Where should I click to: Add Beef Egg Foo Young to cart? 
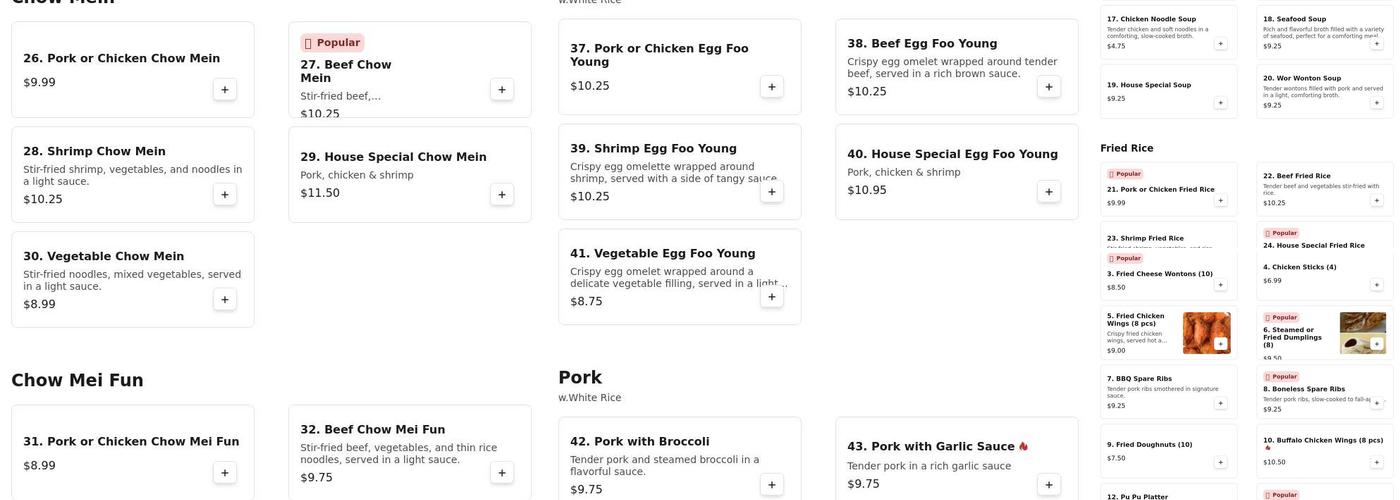(1048, 87)
